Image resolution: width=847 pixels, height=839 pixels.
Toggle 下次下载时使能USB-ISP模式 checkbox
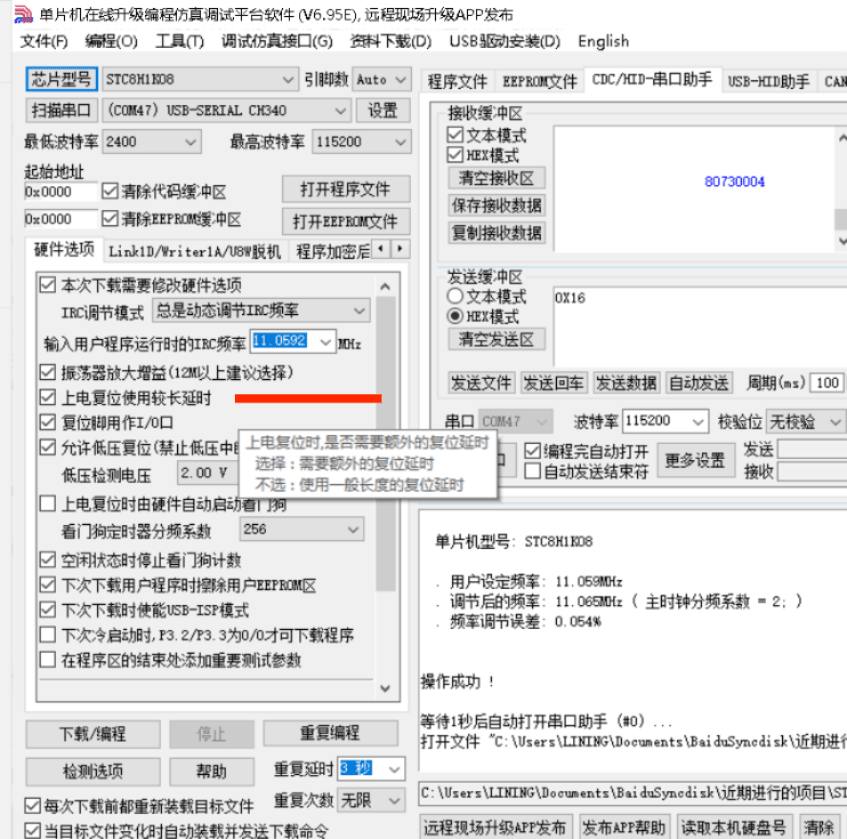[x=48, y=610]
